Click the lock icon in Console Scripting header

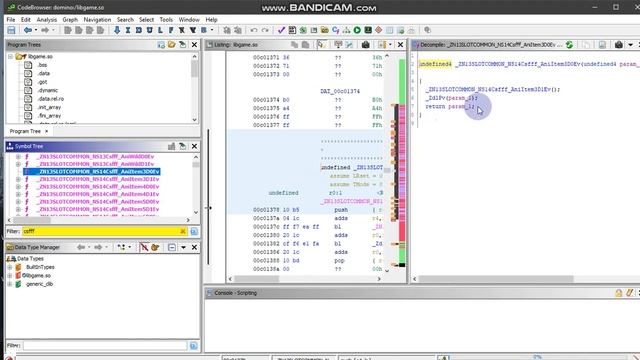point(619,293)
